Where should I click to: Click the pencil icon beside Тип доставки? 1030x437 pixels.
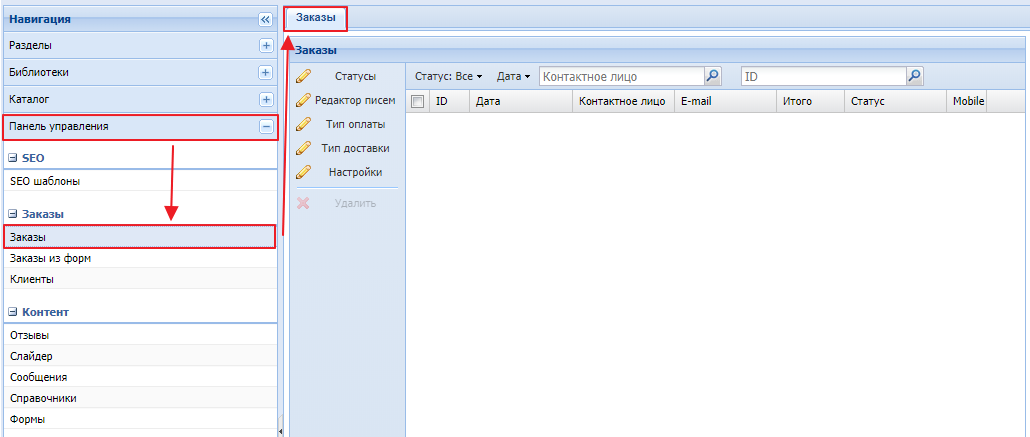click(x=304, y=148)
